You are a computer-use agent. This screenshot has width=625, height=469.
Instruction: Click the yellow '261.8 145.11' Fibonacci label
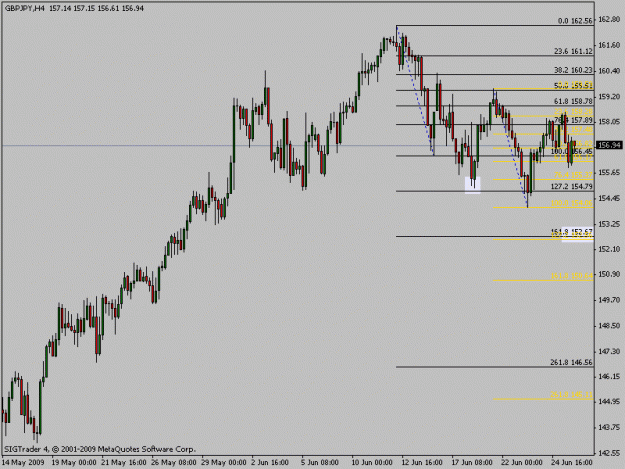(572, 394)
